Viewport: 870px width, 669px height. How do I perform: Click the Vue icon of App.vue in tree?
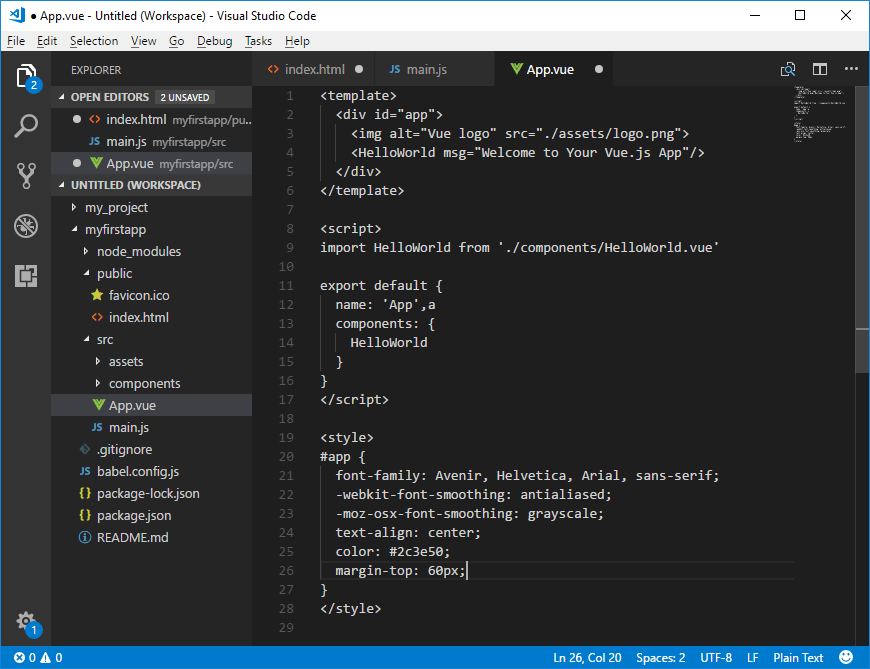(x=98, y=405)
